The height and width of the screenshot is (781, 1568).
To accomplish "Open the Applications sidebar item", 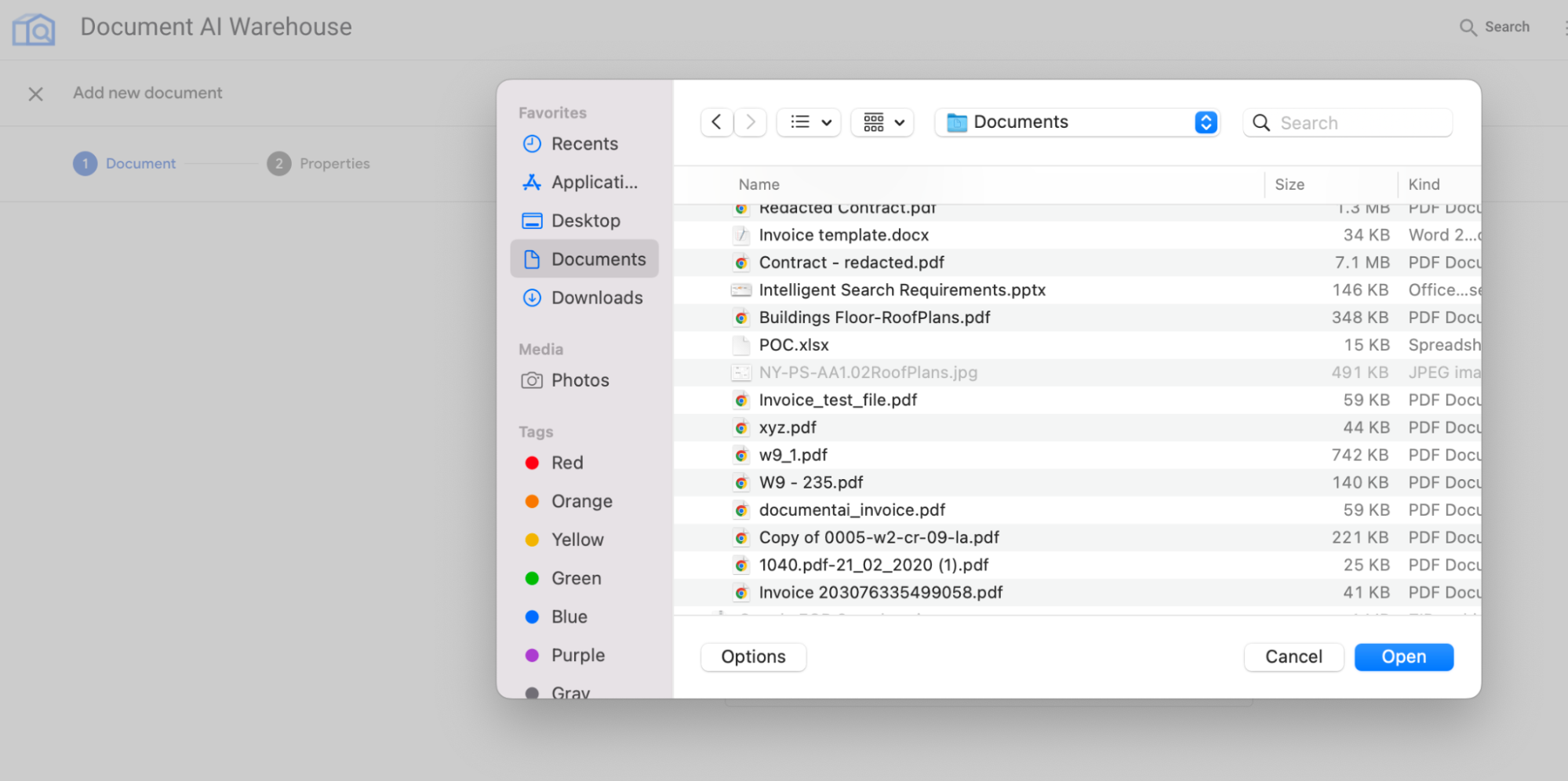I will pyautogui.click(x=593, y=182).
